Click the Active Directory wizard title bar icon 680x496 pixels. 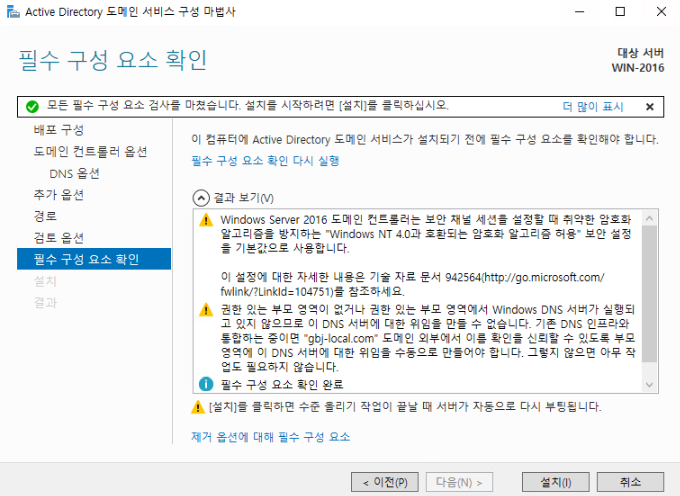click(13, 12)
